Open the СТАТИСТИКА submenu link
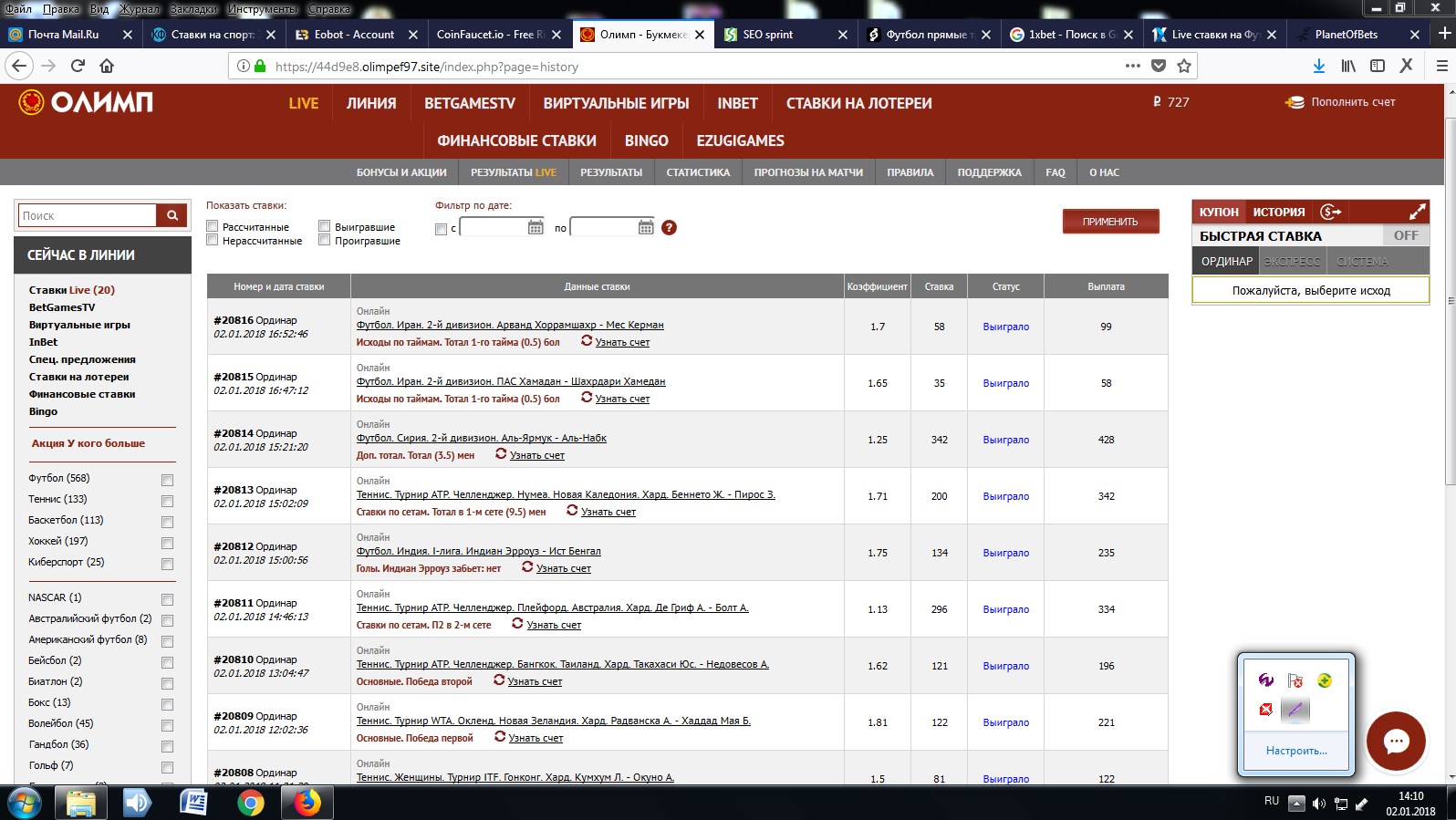The width and height of the screenshot is (1456, 820). (x=698, y=172)
